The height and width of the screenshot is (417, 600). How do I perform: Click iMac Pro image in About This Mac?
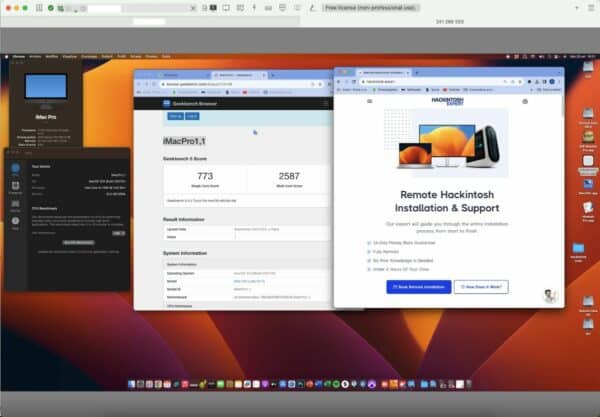click(x=46, y=90)
